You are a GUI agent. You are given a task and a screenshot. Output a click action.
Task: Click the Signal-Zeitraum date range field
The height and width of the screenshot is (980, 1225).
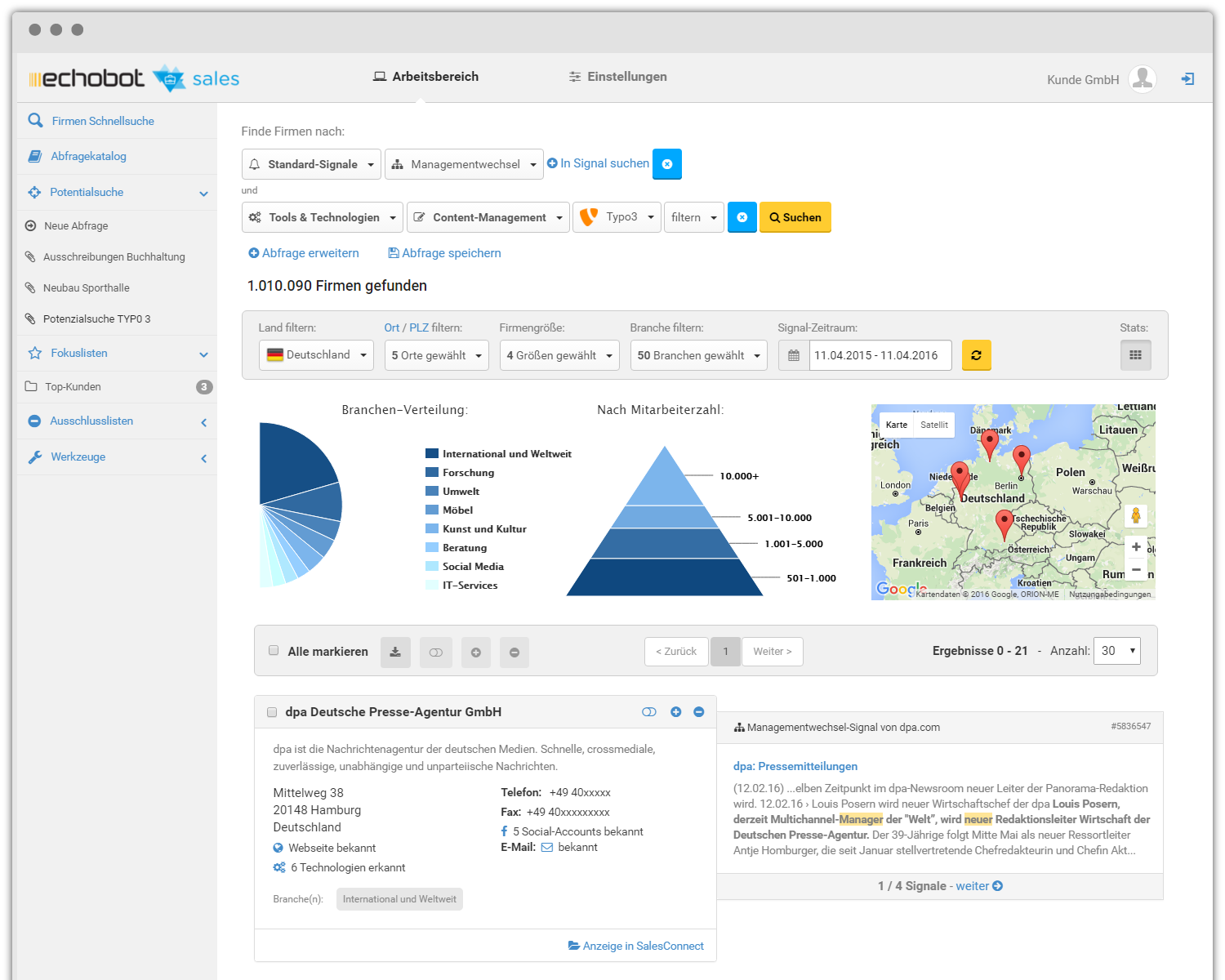tap(880, 355)
